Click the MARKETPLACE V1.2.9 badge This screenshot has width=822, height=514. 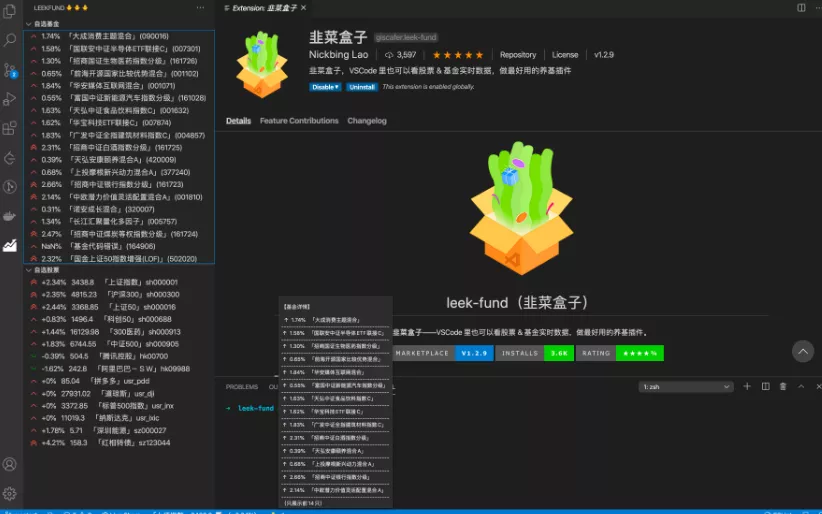(442, 353)
